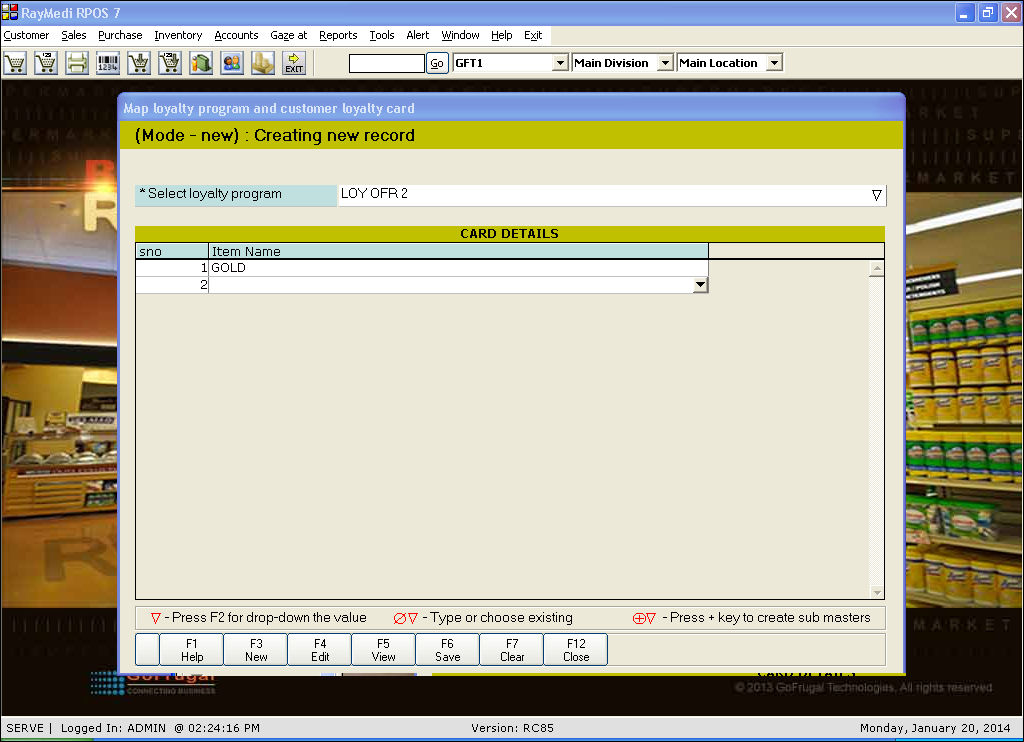Open the Window menu
Image resolution: width=1024 pixels, height=742 pixels.
(460, 35)
